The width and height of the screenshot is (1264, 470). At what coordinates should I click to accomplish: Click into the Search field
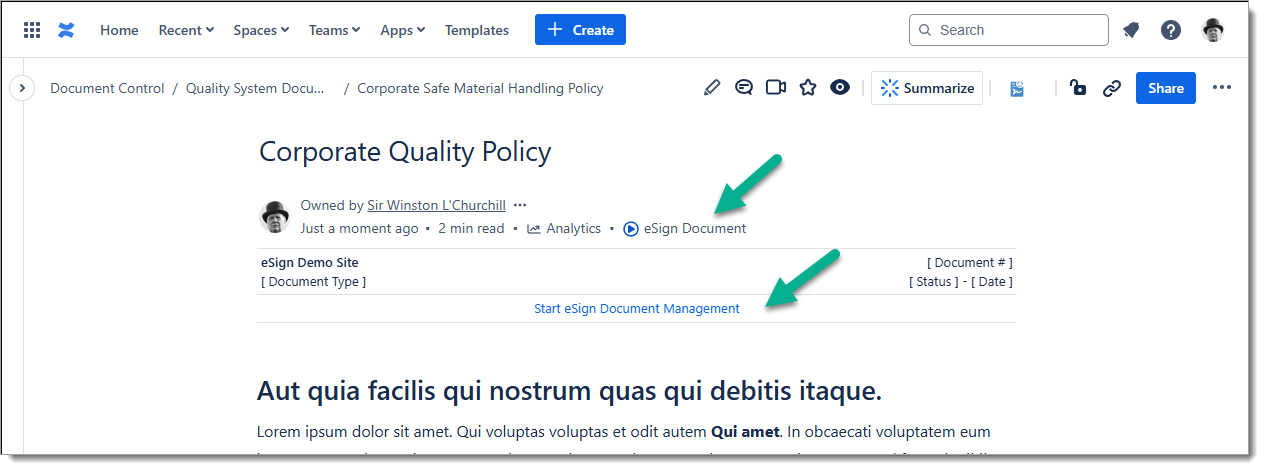click(1009, 30)
